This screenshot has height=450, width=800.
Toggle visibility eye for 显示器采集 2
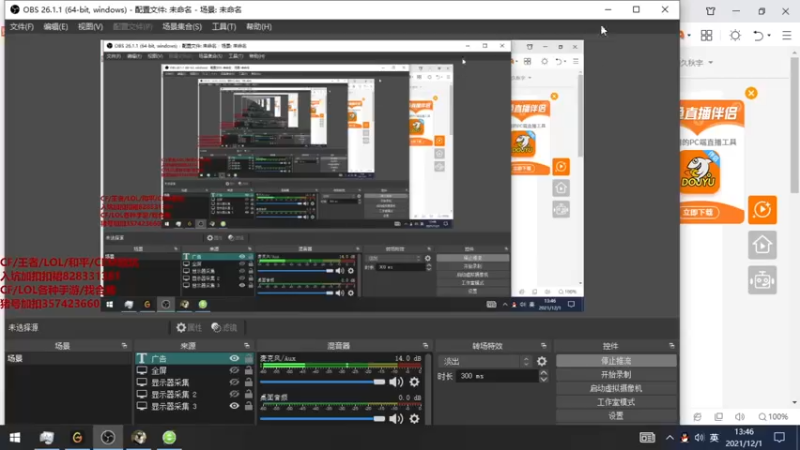[x=234, y=394]
